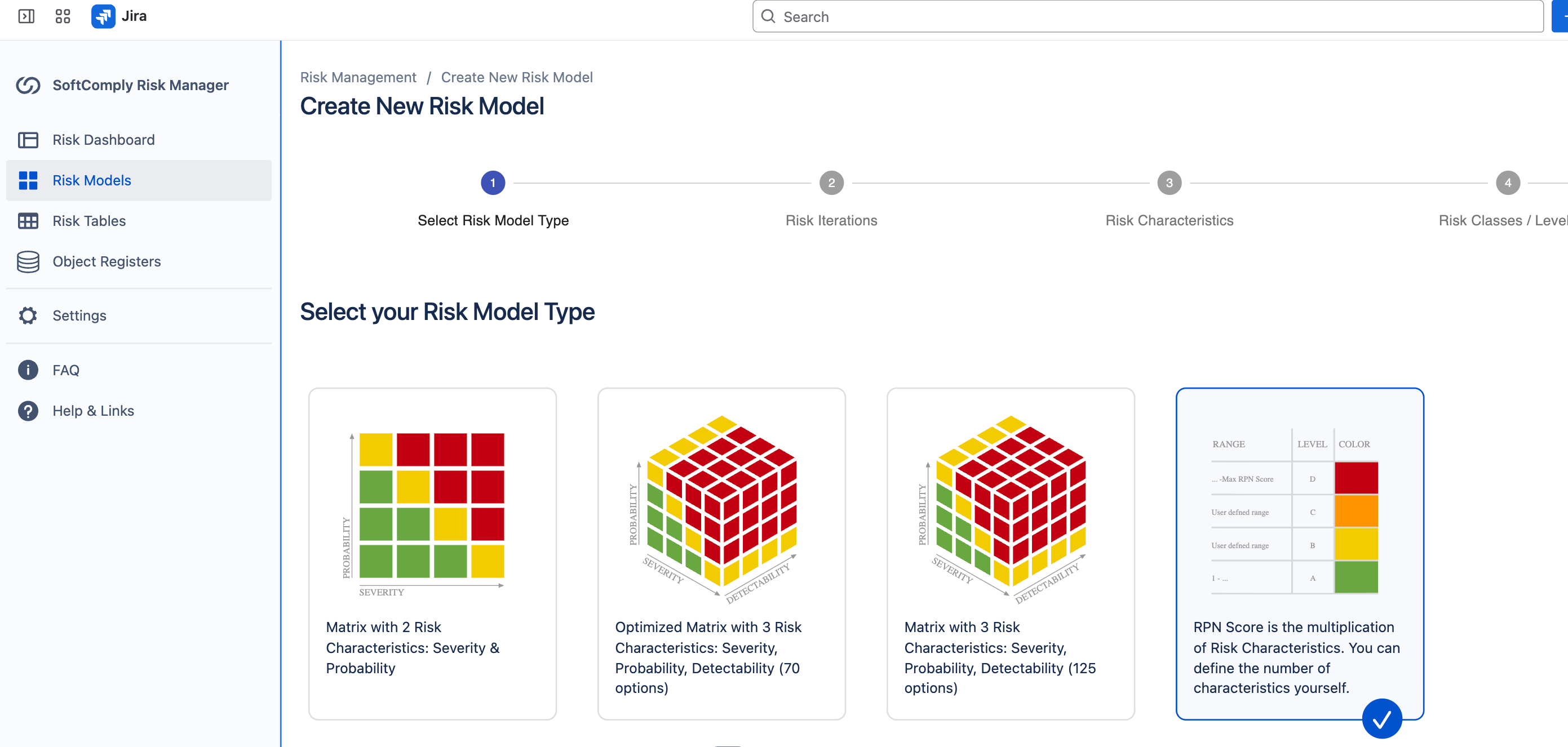Jump to step 3 Risk Characteristics

[x=1169, y=183]
